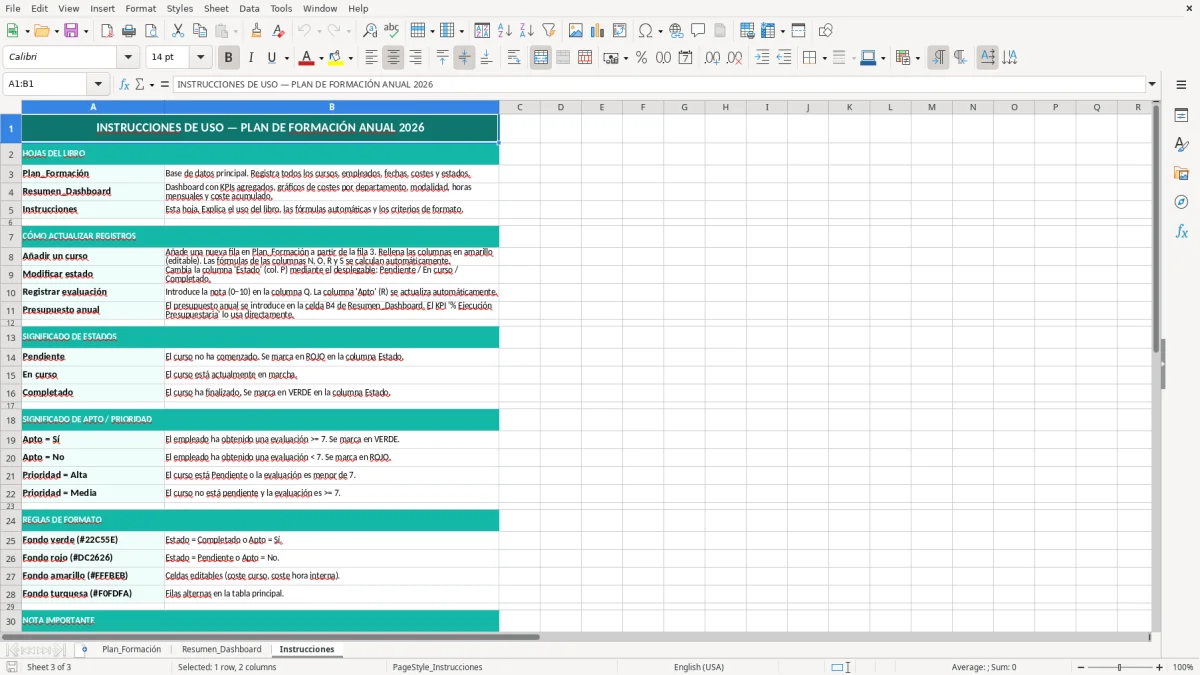
Task: Click the Save document icon
Action: coord(71,31)
